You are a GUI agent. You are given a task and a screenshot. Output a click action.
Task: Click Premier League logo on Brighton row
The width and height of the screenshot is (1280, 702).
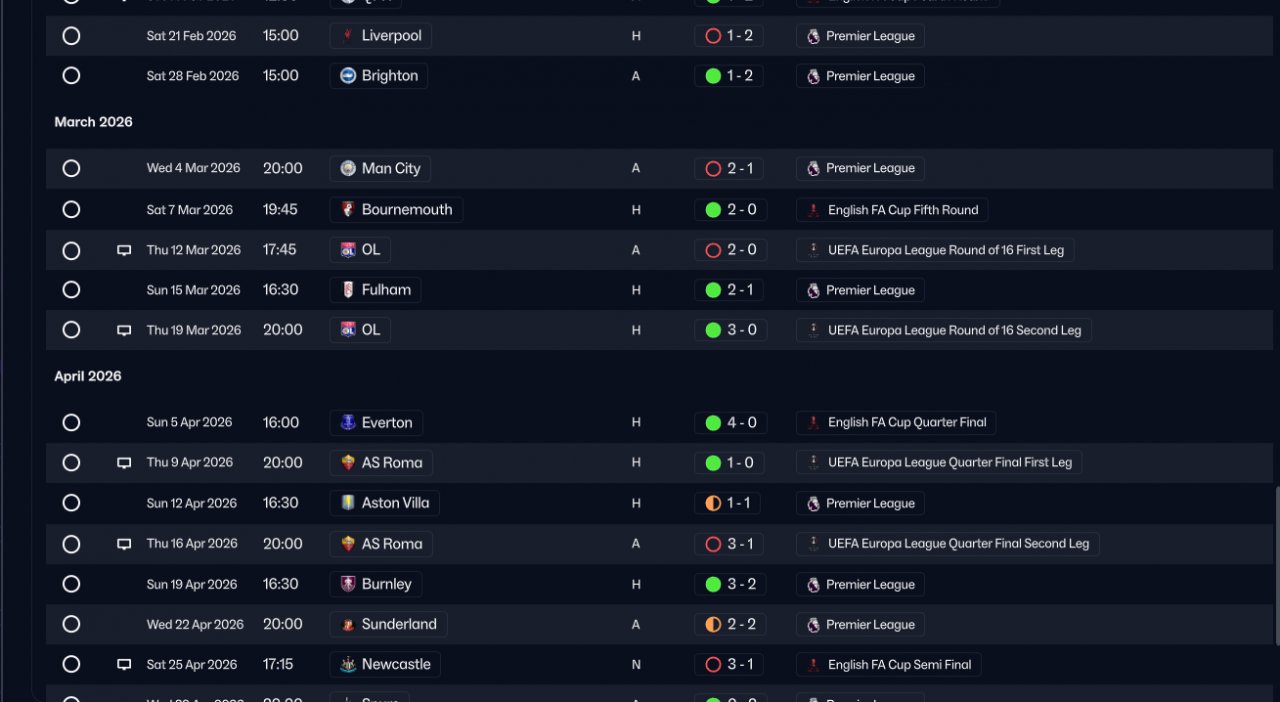pyautogui.click(x=813, y=76)
